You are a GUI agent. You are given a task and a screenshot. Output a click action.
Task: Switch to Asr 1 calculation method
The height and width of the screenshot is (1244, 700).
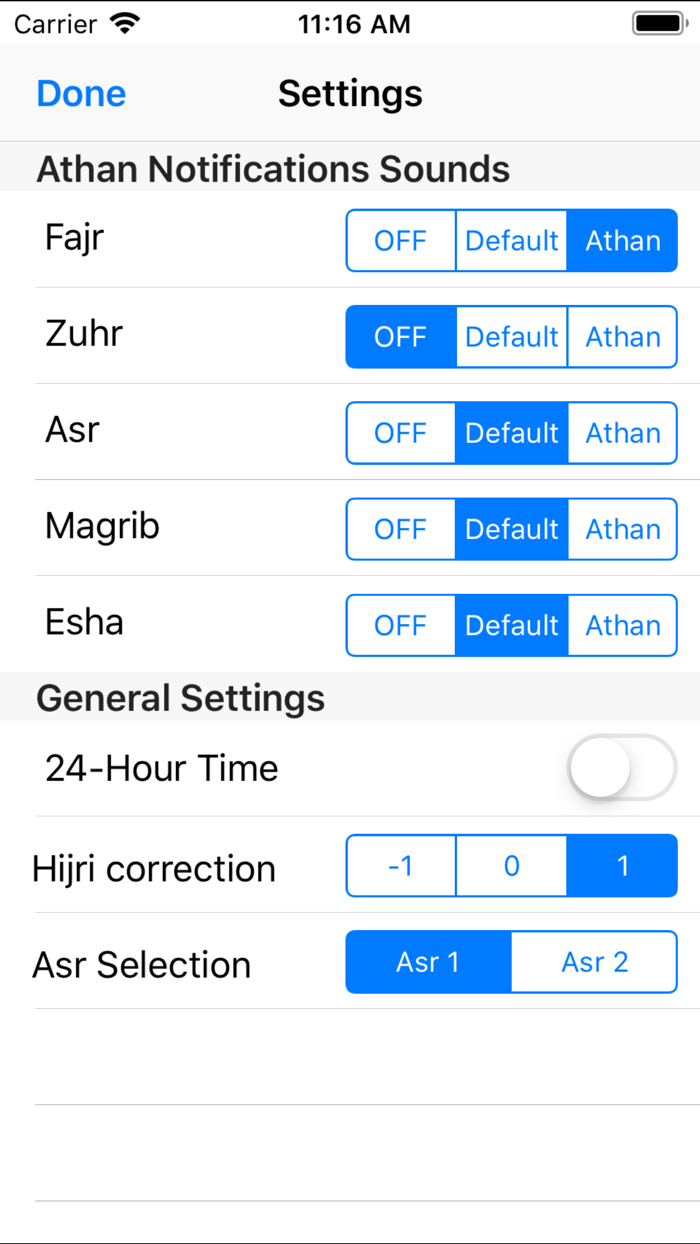428,962
